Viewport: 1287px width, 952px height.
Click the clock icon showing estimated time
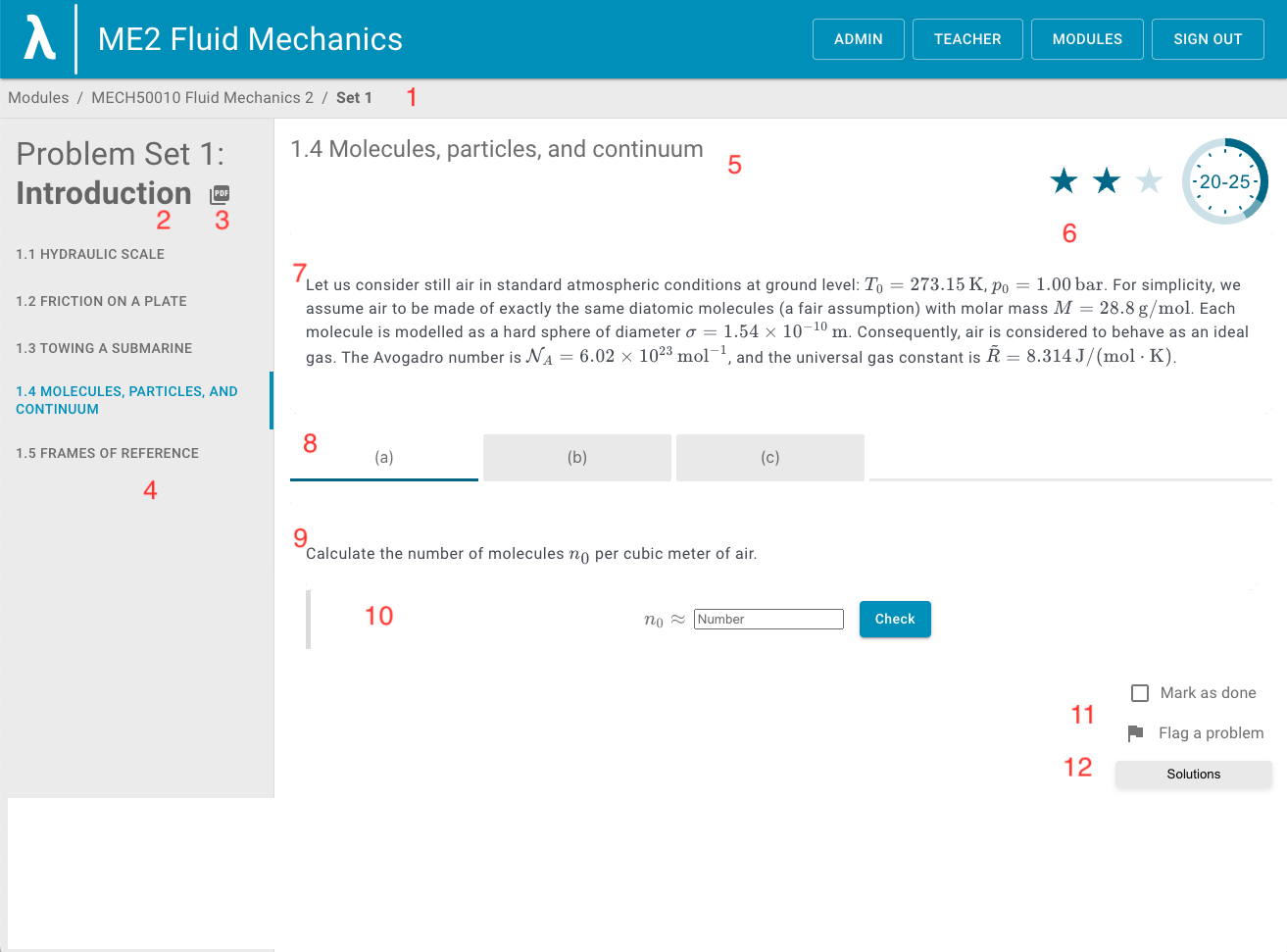[x=1224, y=181]
